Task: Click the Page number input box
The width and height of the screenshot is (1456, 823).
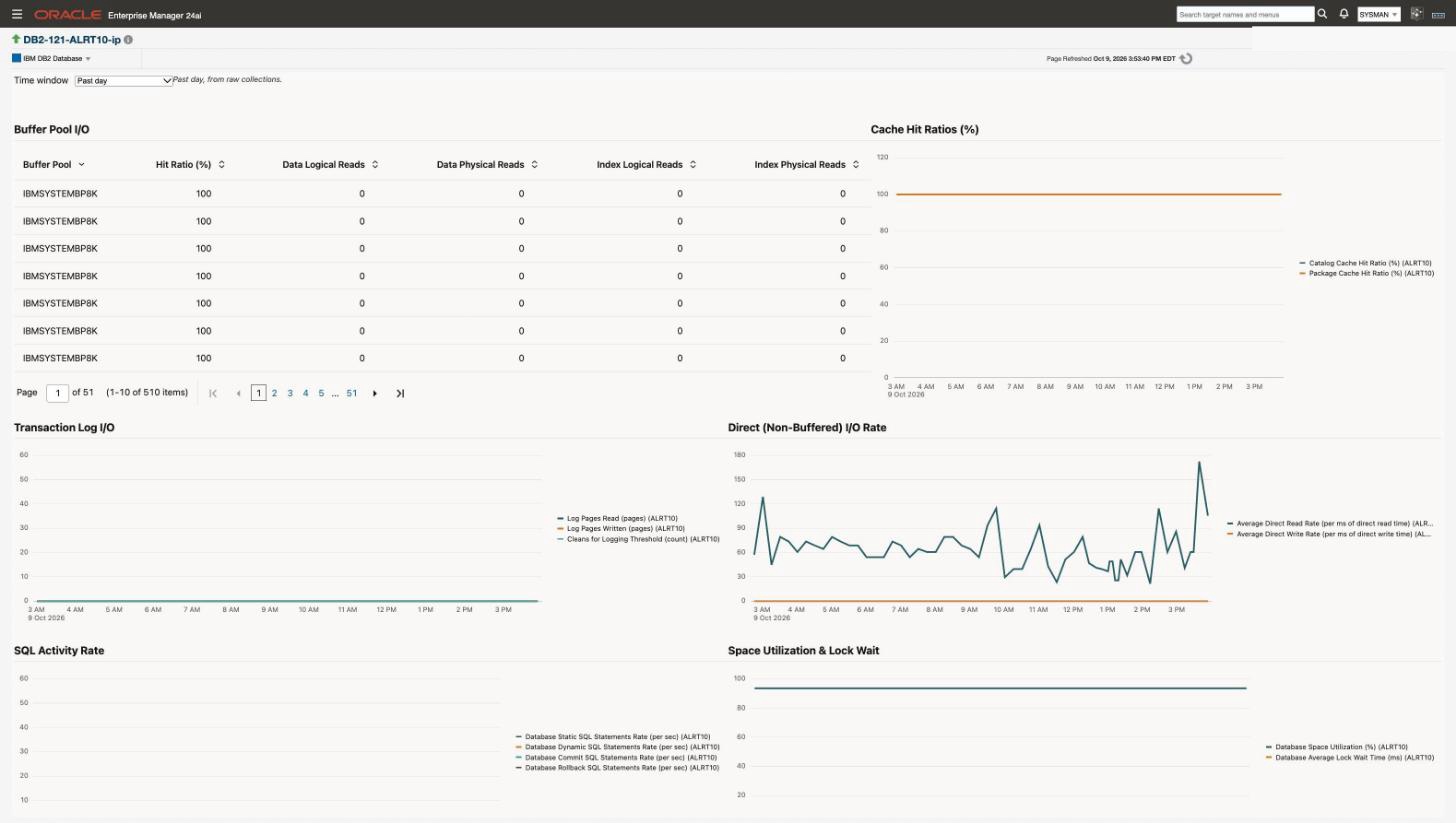Action: click(57, 394)
